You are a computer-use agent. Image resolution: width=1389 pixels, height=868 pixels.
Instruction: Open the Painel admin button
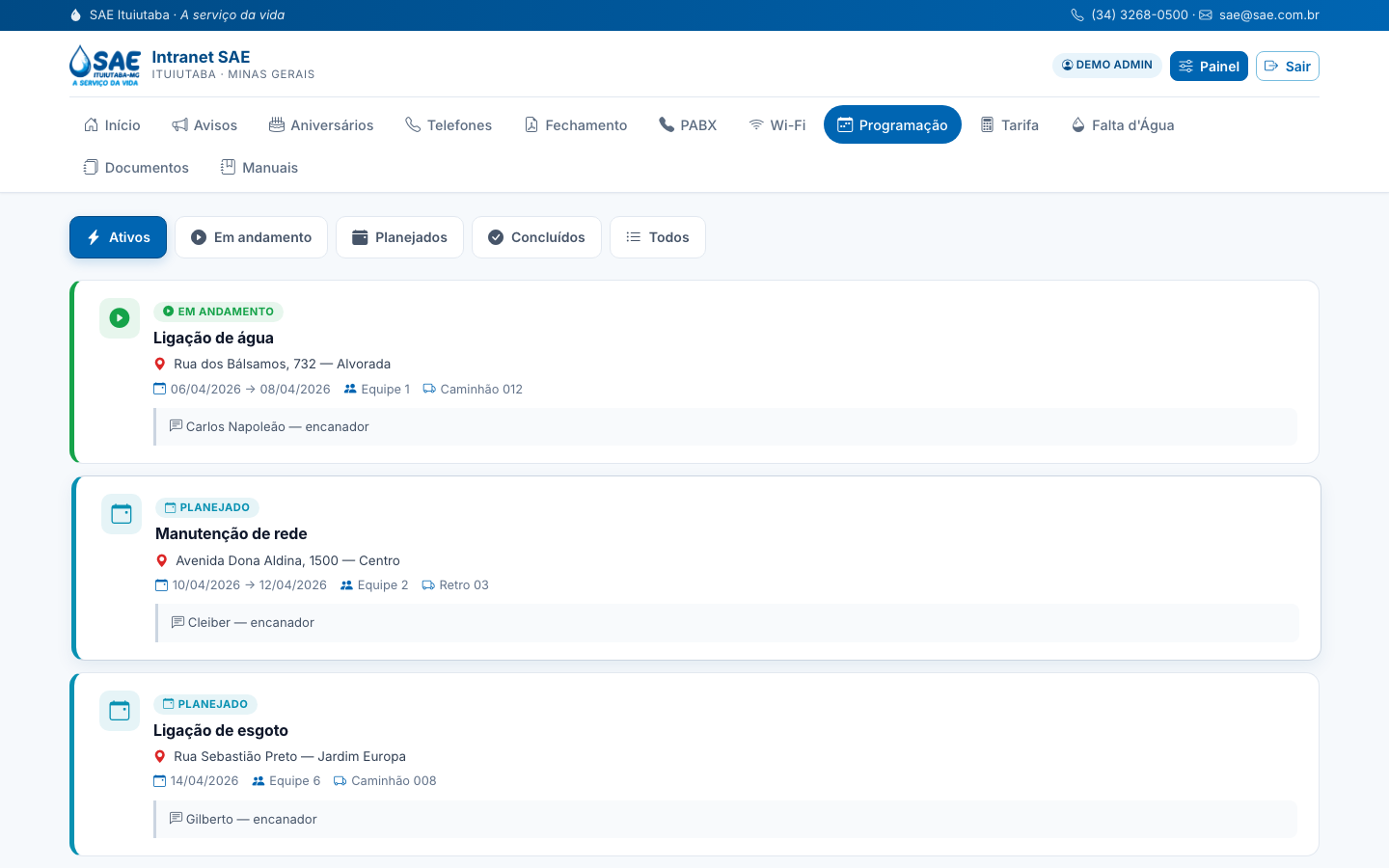click(x=1209, y=66)
